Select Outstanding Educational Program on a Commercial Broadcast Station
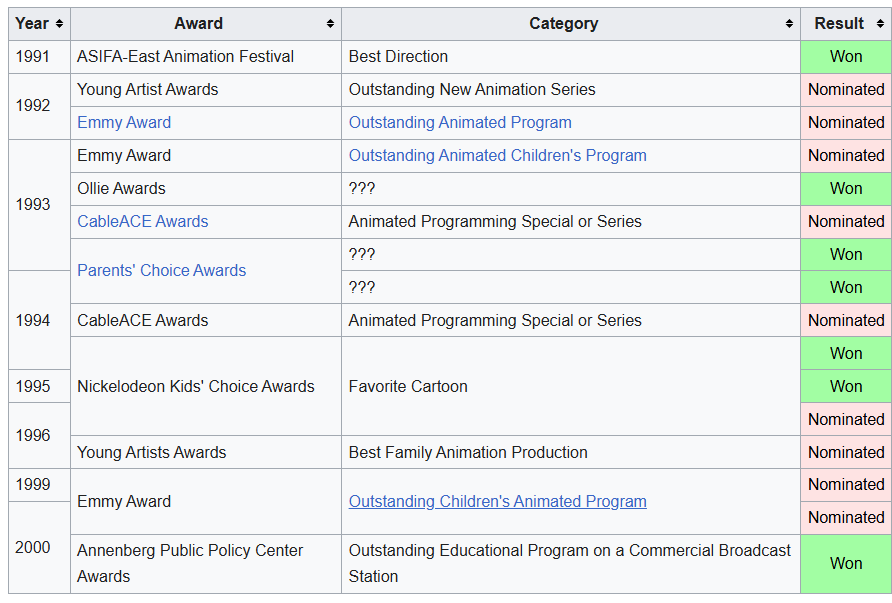892x603 pixels. pyautogui.click(x=569, y=563)
